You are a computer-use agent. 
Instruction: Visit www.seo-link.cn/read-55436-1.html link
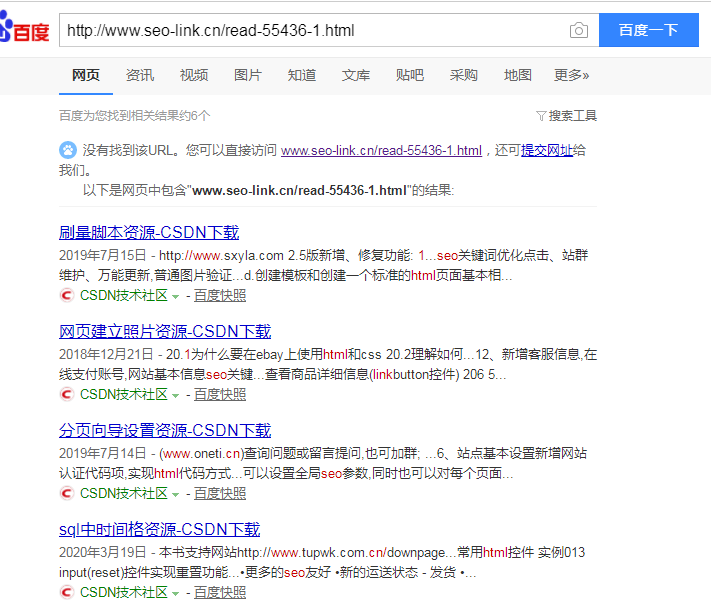[x=381, y=151]
